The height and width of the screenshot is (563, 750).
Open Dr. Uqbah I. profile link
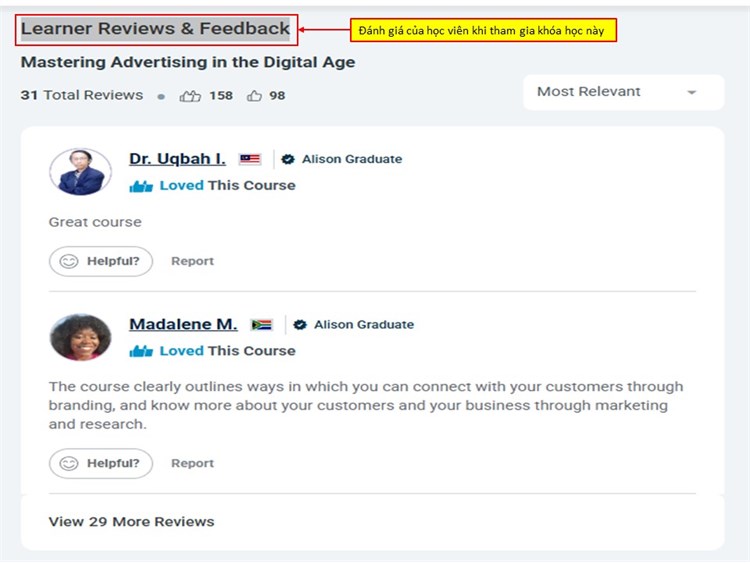[177, 159]
